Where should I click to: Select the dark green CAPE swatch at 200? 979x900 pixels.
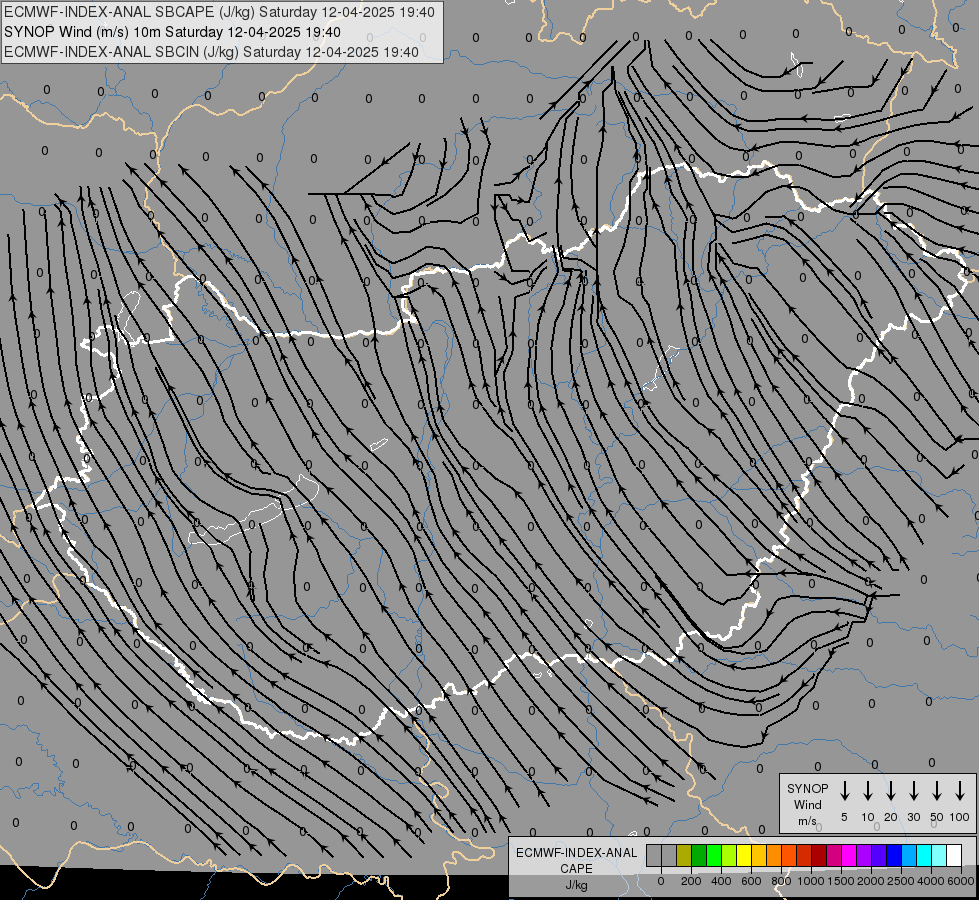pos(699,855)
